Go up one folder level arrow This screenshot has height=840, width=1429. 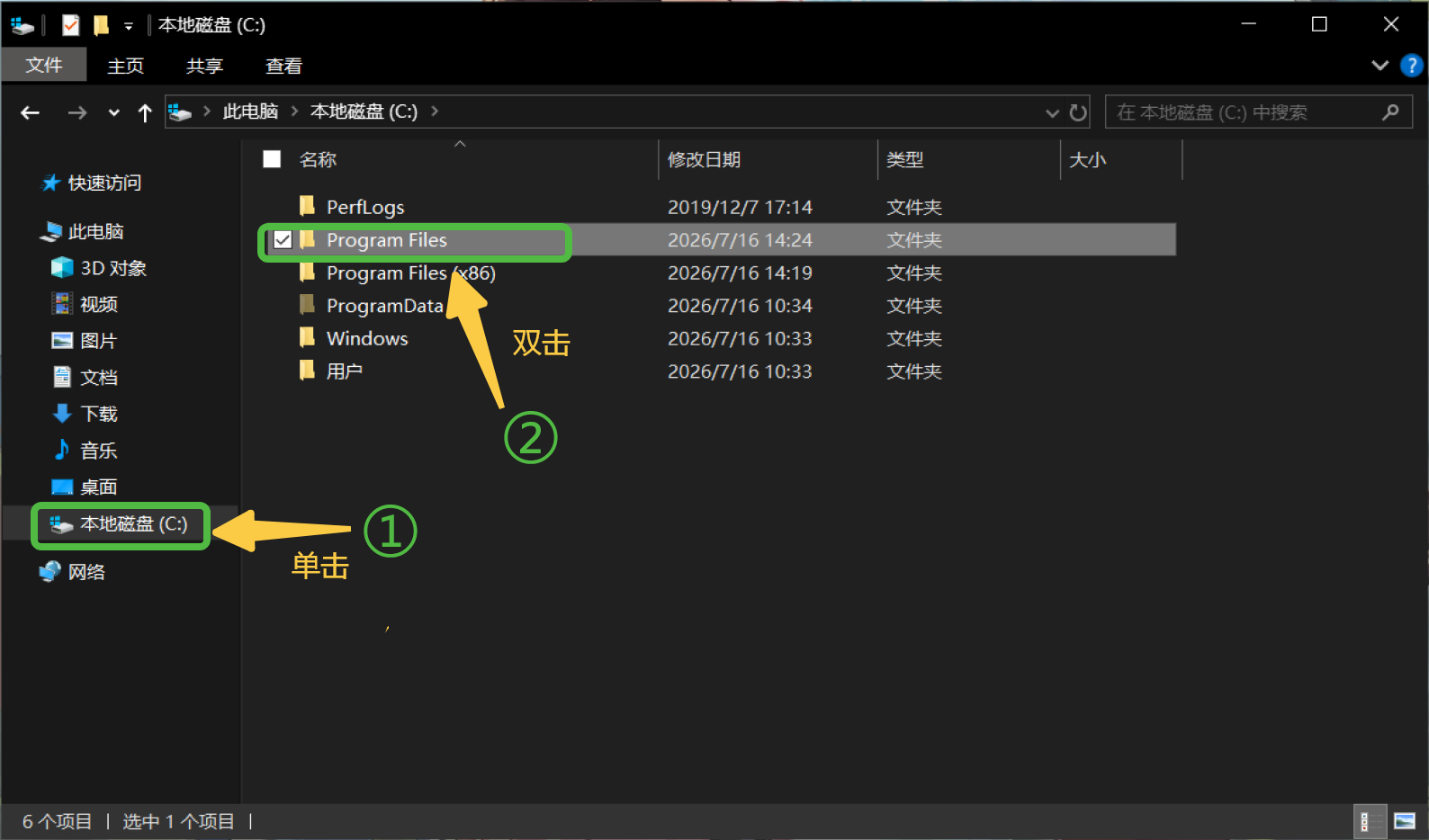tap(145, 112)
